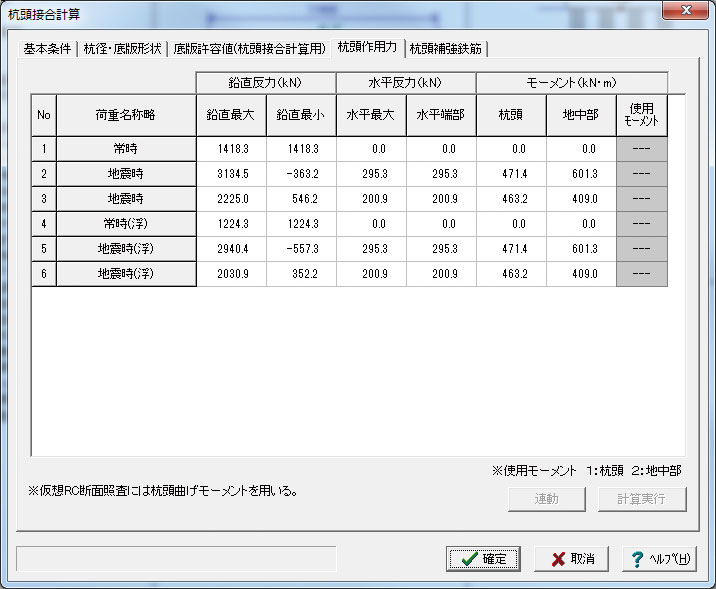Select row 1 常時 load name cell
The height and width of the screenshot is (589, 716).
(x=126, y=149)
